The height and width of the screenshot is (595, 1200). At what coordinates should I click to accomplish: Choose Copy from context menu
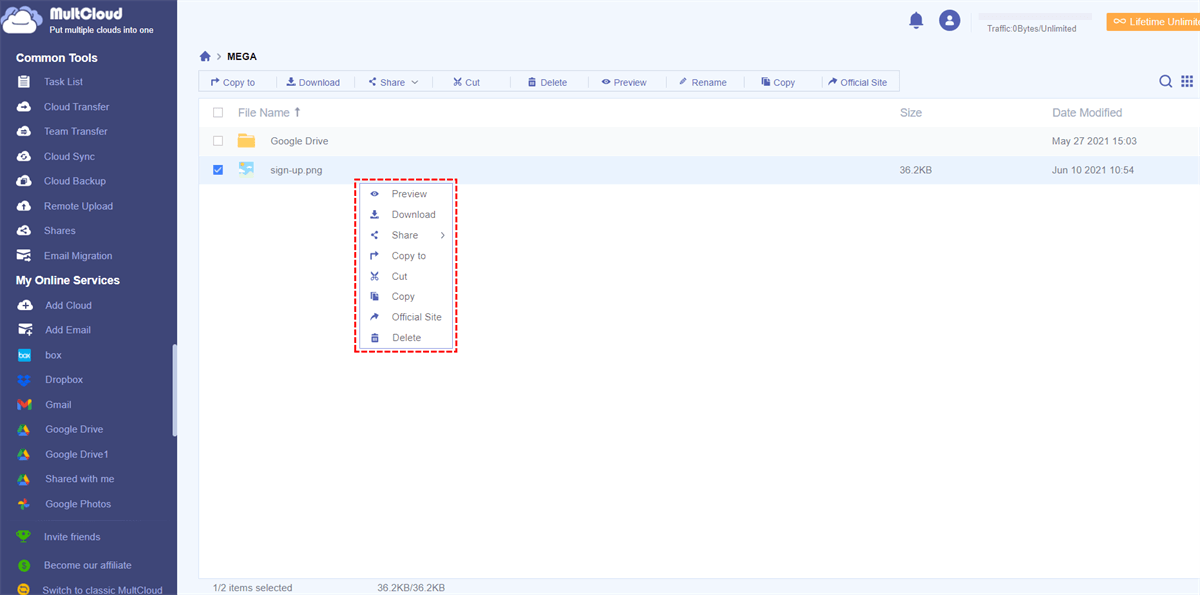407,297
